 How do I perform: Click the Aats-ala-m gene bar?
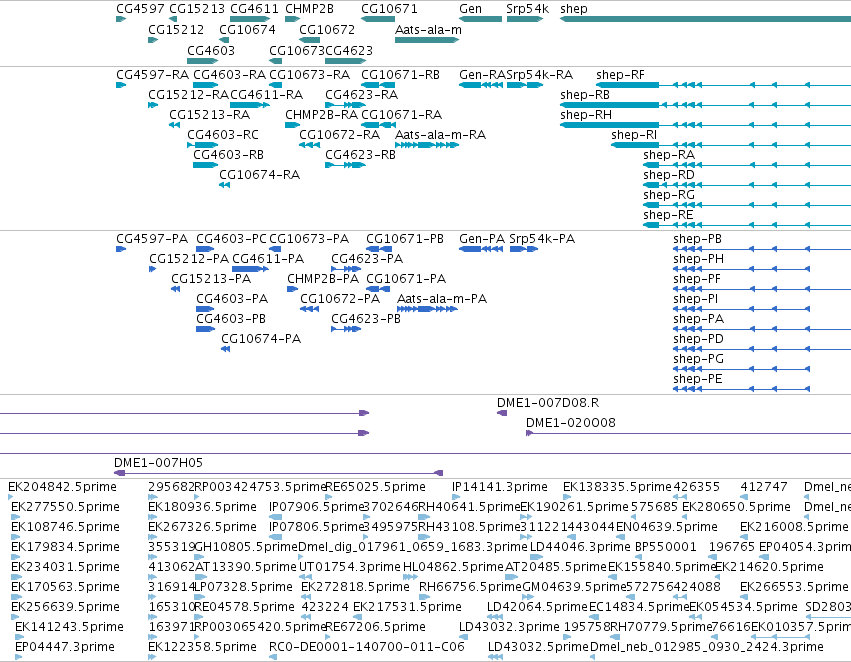pyautogui.click(x=427, y=40)
